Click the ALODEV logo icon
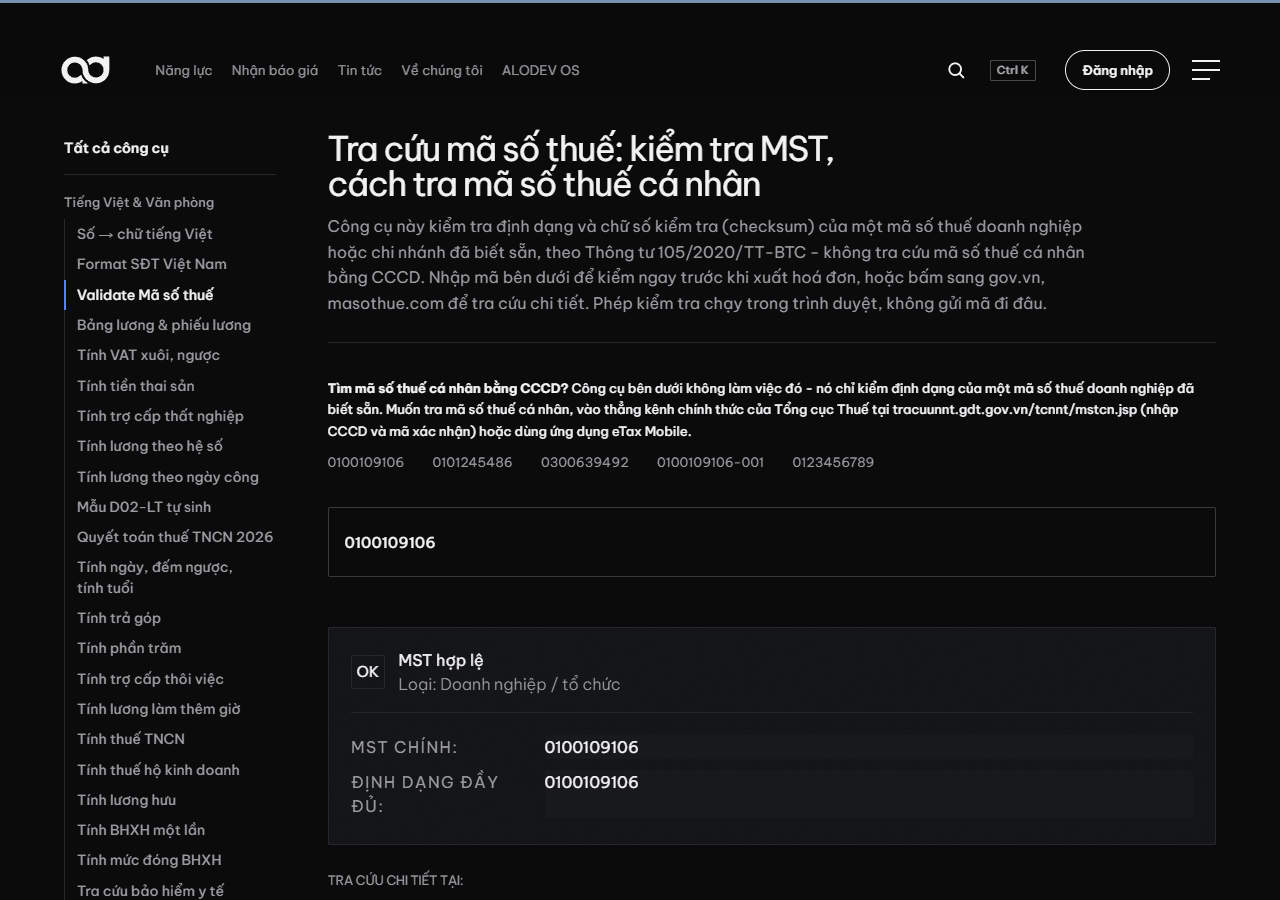1280x900 pixels. (x=85, y=70)
